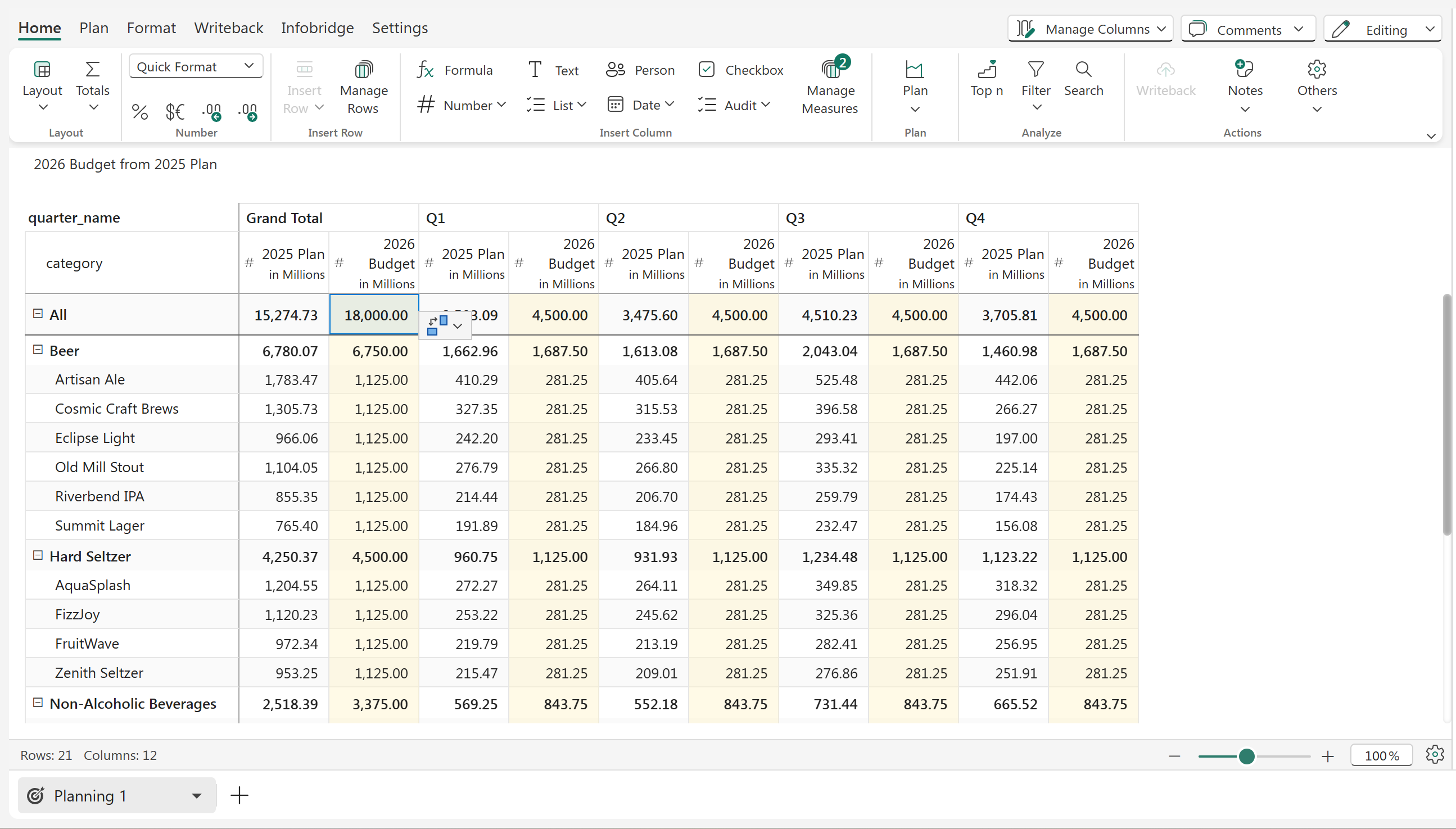Screen dimensions: 1456x829
Task: Collapse the Hard Seltzer group
Action: tap(38, 555)
